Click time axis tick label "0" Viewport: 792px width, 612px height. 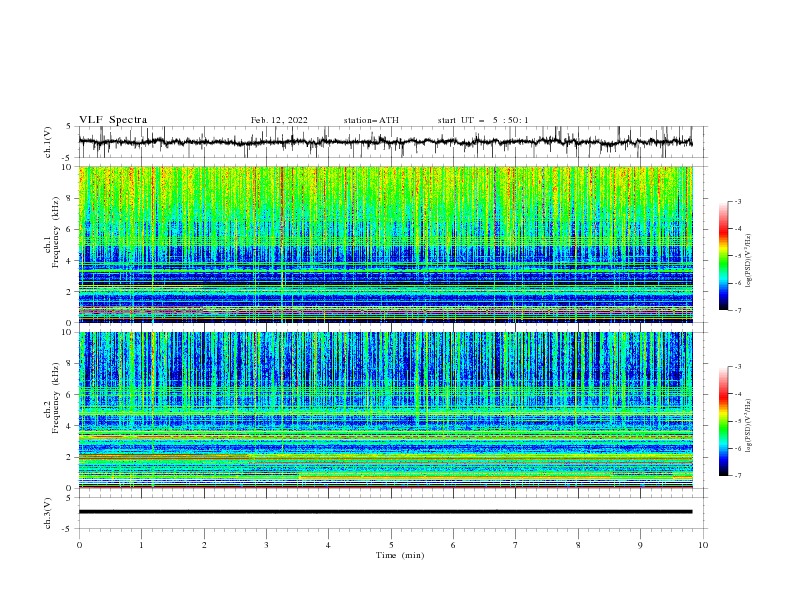(79, 545)
